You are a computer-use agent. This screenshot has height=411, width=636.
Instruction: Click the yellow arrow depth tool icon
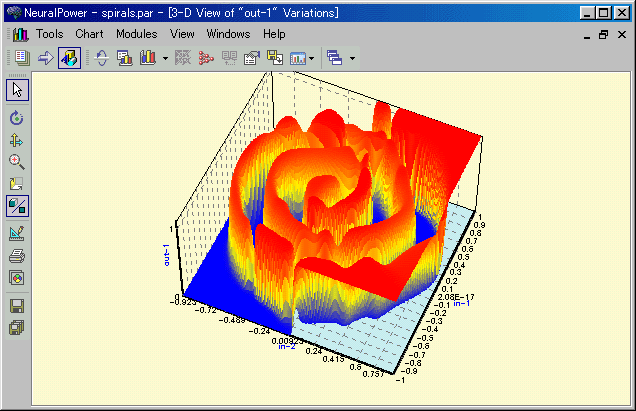(x=17, y=184)
